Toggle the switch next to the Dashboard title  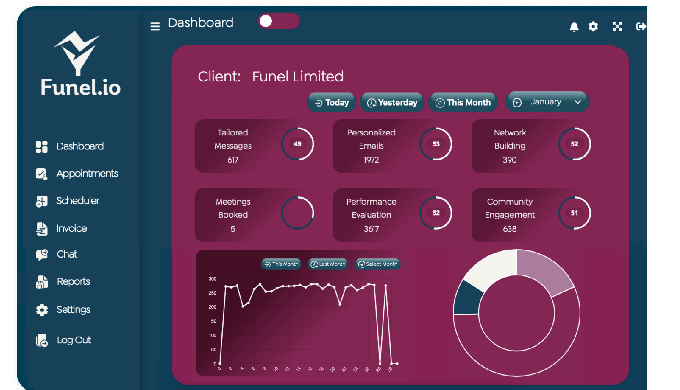279,21
